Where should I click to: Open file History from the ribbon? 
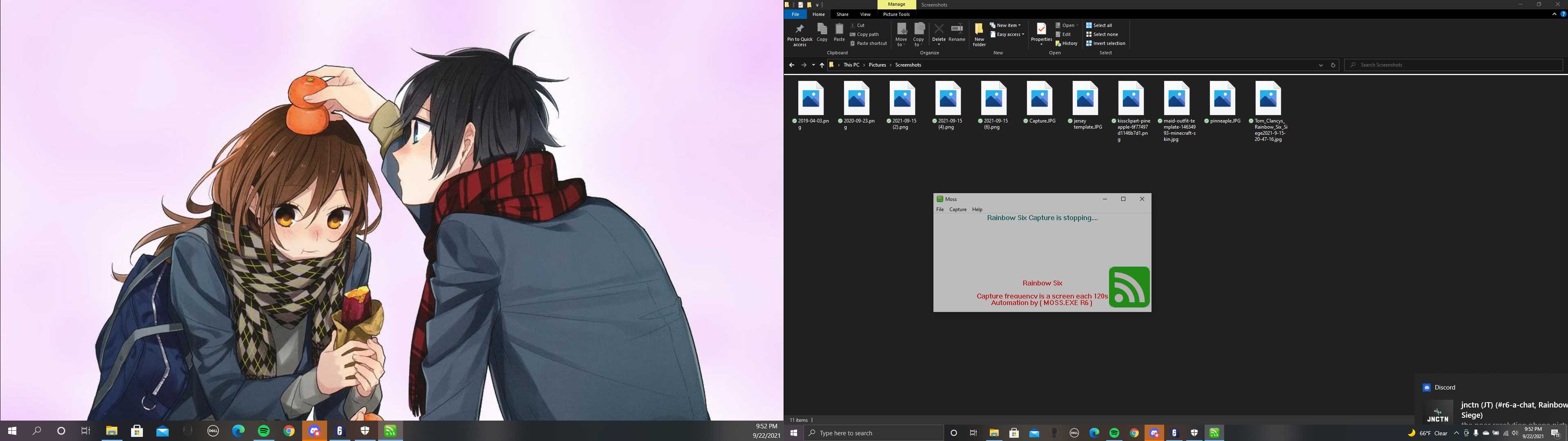1067,43
